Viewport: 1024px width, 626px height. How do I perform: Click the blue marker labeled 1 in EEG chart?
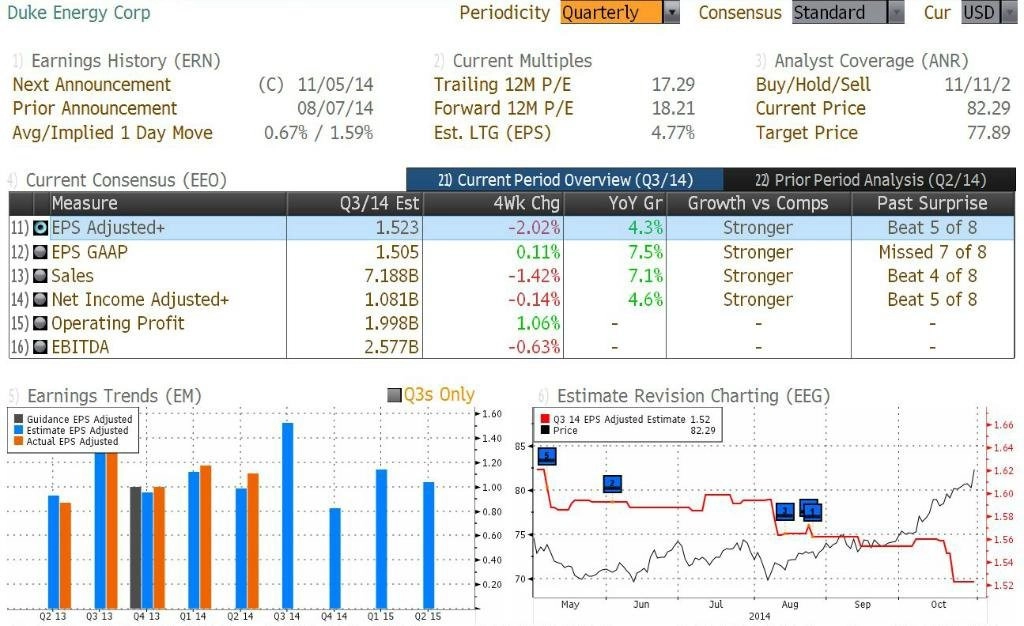pyautogui.click(x=812, y=512)
